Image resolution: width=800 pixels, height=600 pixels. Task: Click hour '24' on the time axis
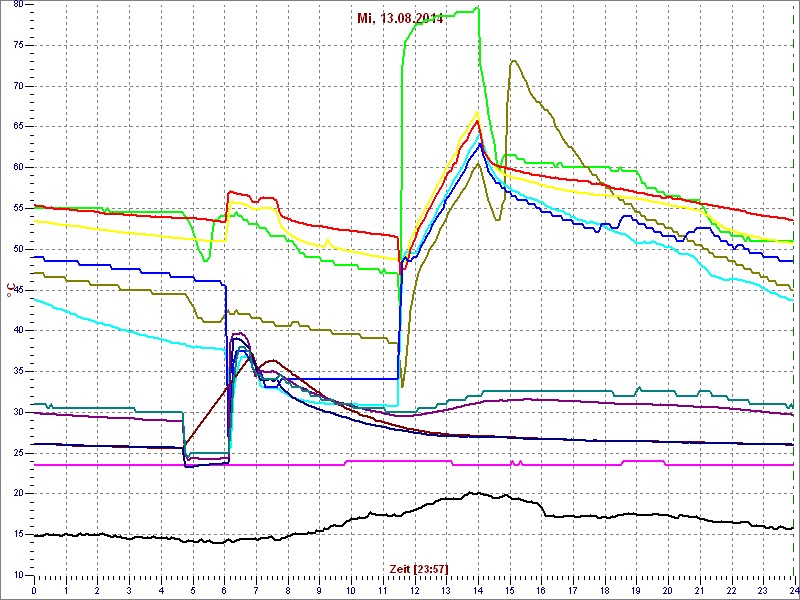point(793,591)
